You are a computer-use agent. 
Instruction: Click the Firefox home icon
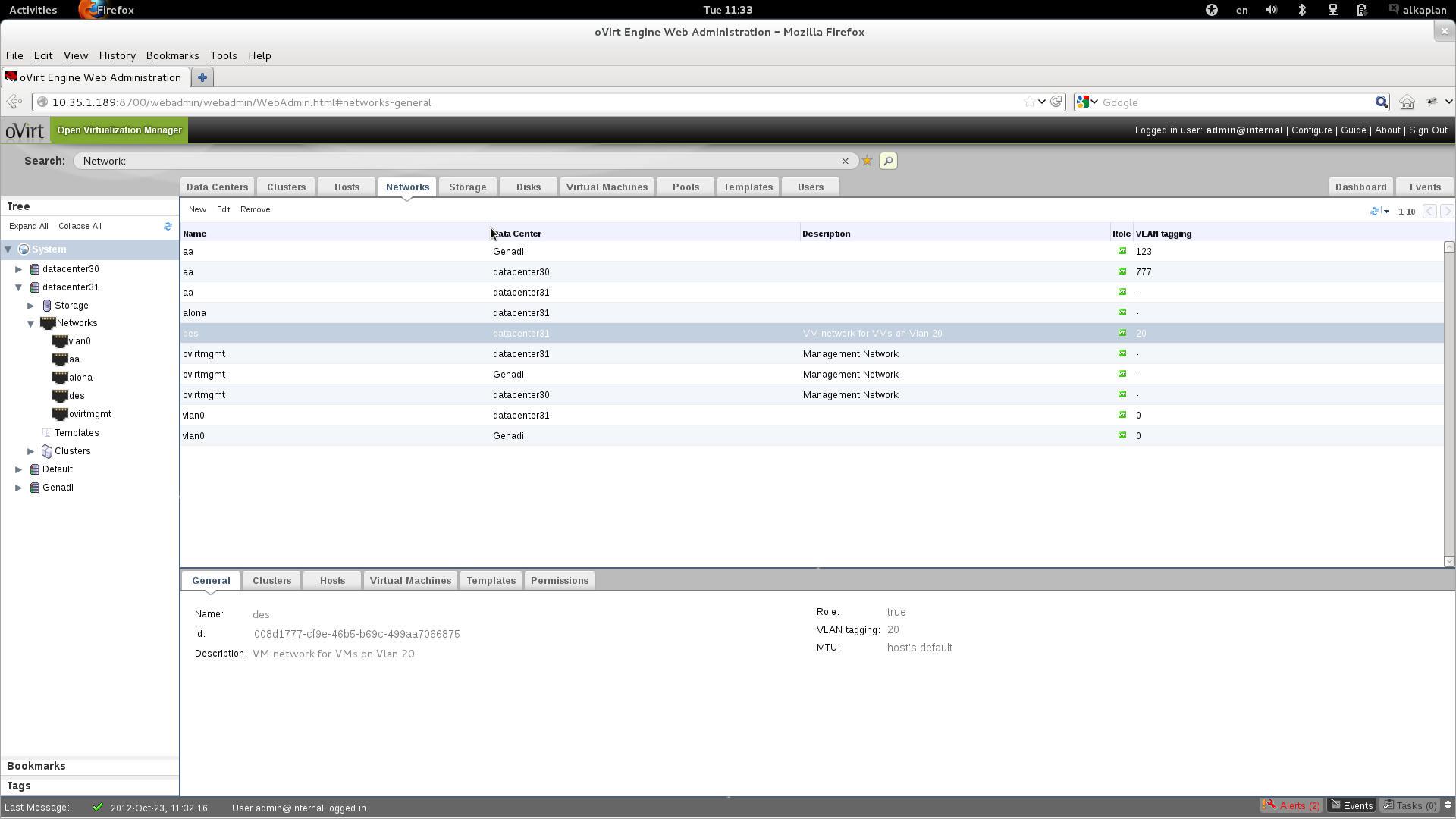tap(1407, 102)
